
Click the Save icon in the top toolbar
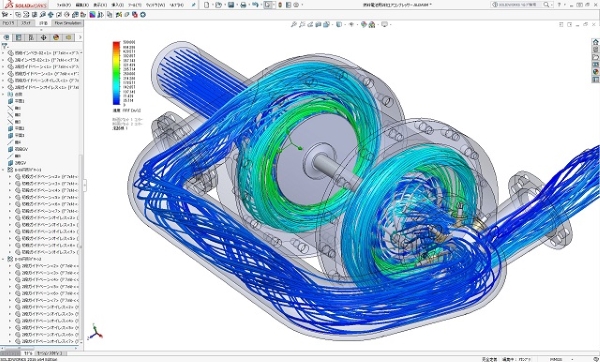[231, 5]
